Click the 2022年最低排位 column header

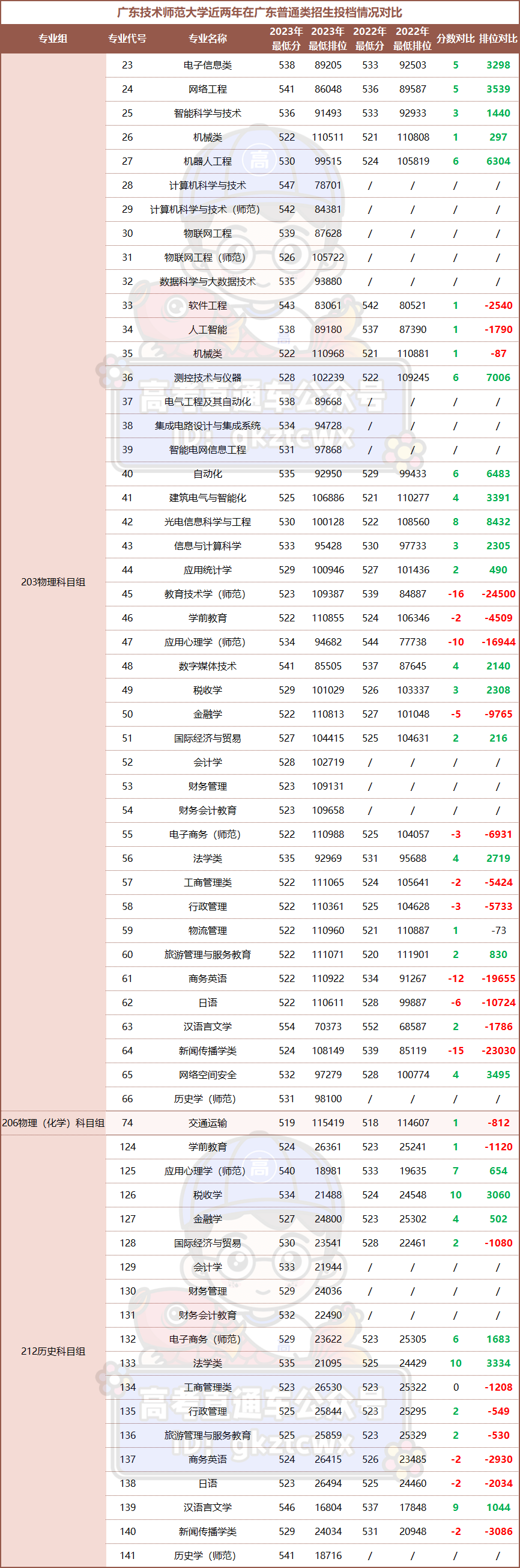[413, 38]
